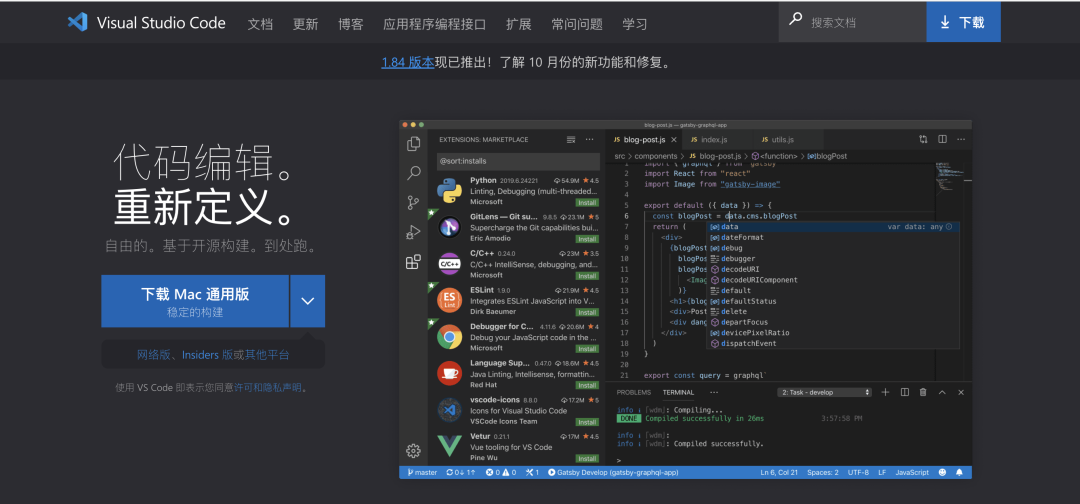1080x504 pixels.
Task: Click the @sort:installs extension search box
Action: (518, 161)
